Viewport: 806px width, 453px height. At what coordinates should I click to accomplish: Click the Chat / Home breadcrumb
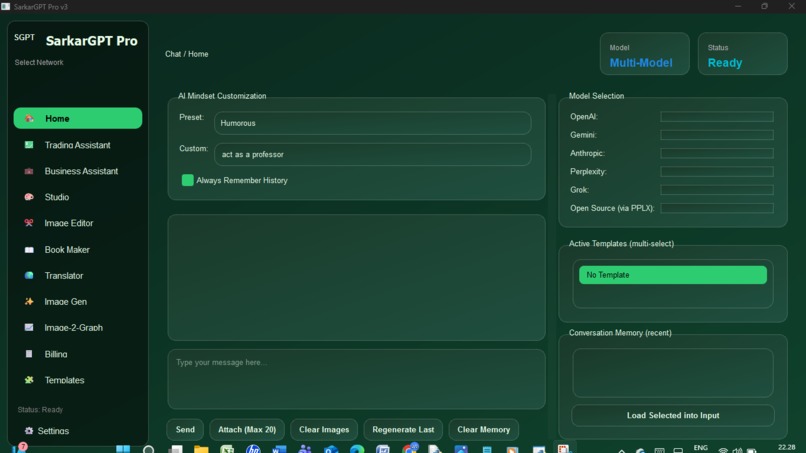point(187,54)
